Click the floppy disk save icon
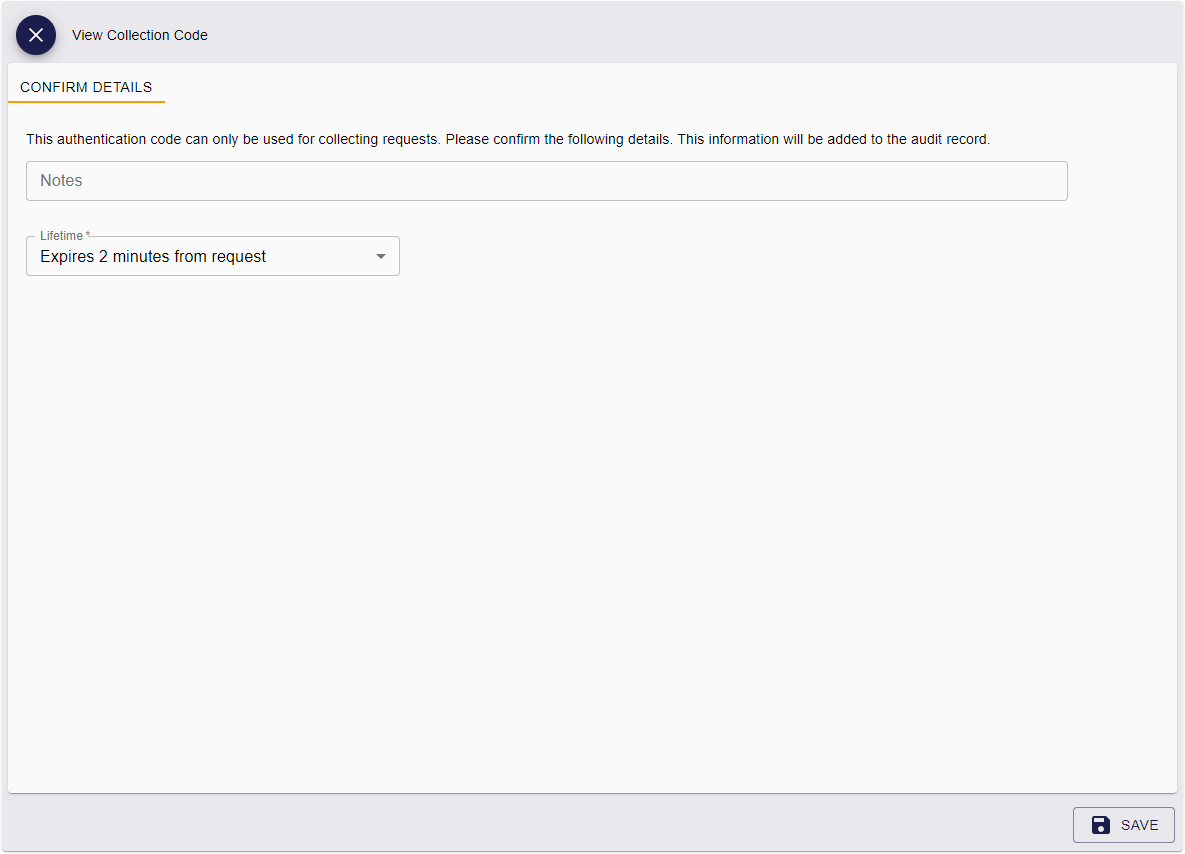1185x854 pixels. tap(1101, 825)
